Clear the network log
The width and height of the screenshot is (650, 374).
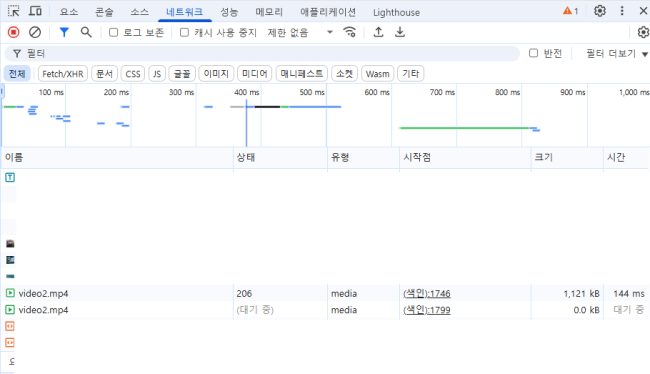pyautogui.click(x=35, y=32)
